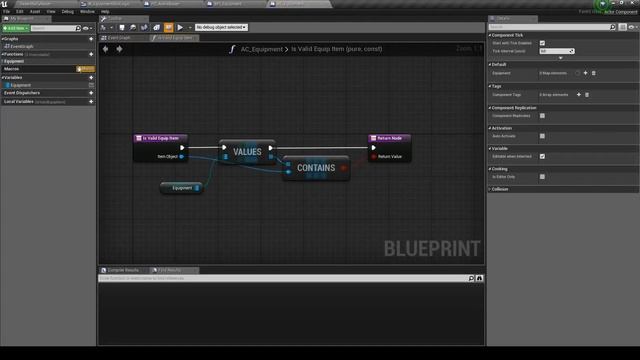This screenshot has height=360, width=640.
Task: Navigate back in graph history
Action: (x=106, y=49)
